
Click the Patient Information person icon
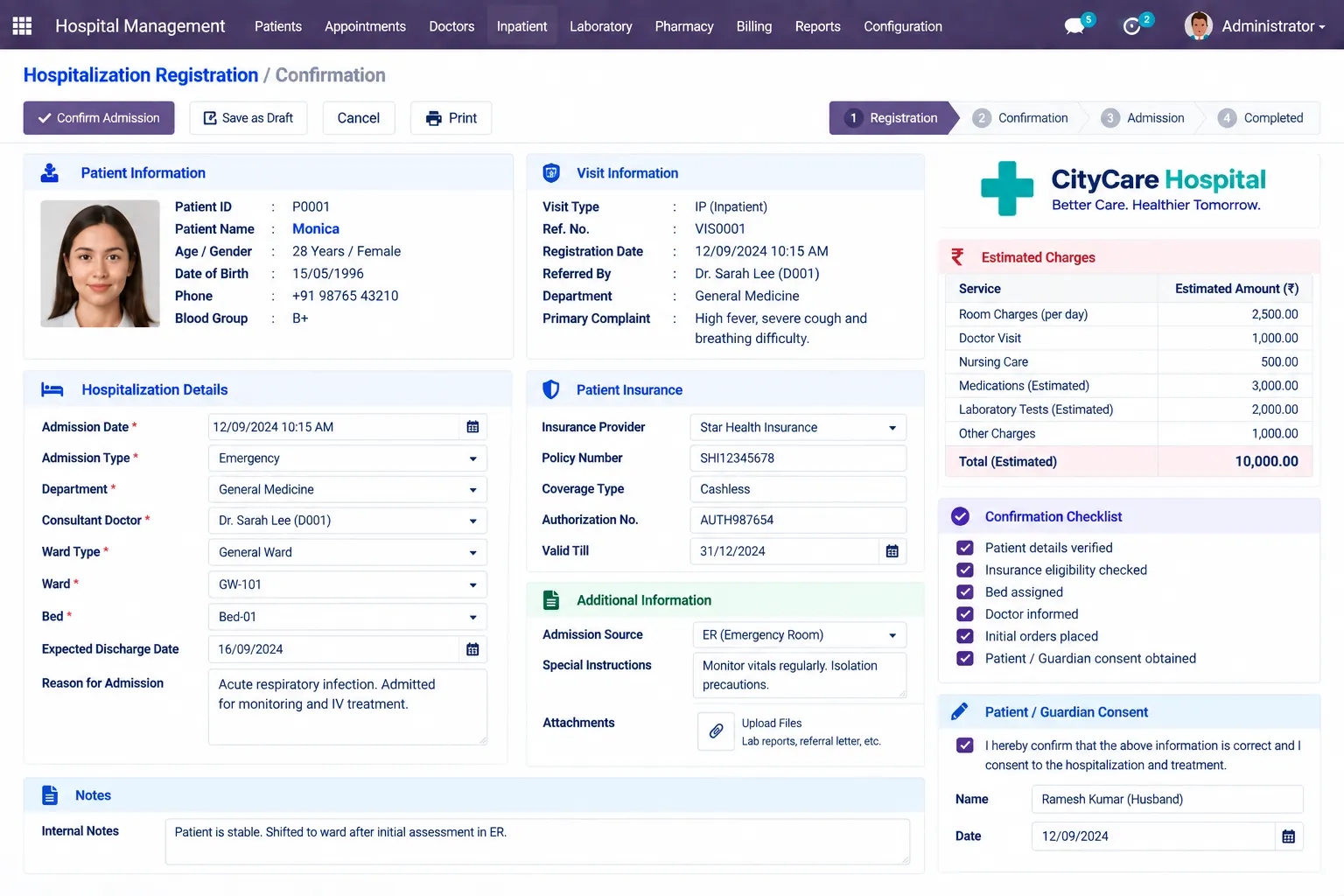(50, 173)
